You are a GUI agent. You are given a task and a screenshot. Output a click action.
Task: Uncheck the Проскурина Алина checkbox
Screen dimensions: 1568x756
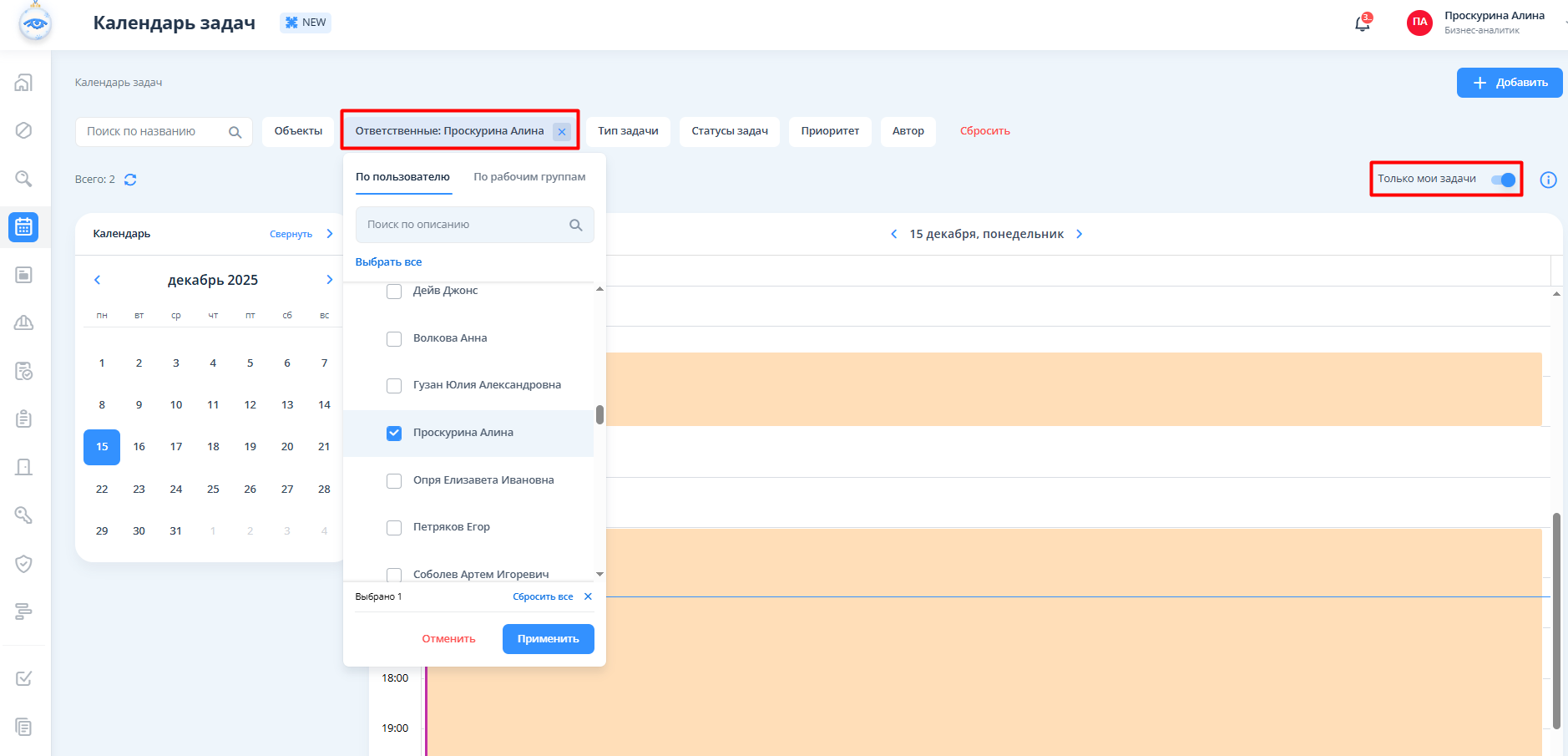[394, 433]
